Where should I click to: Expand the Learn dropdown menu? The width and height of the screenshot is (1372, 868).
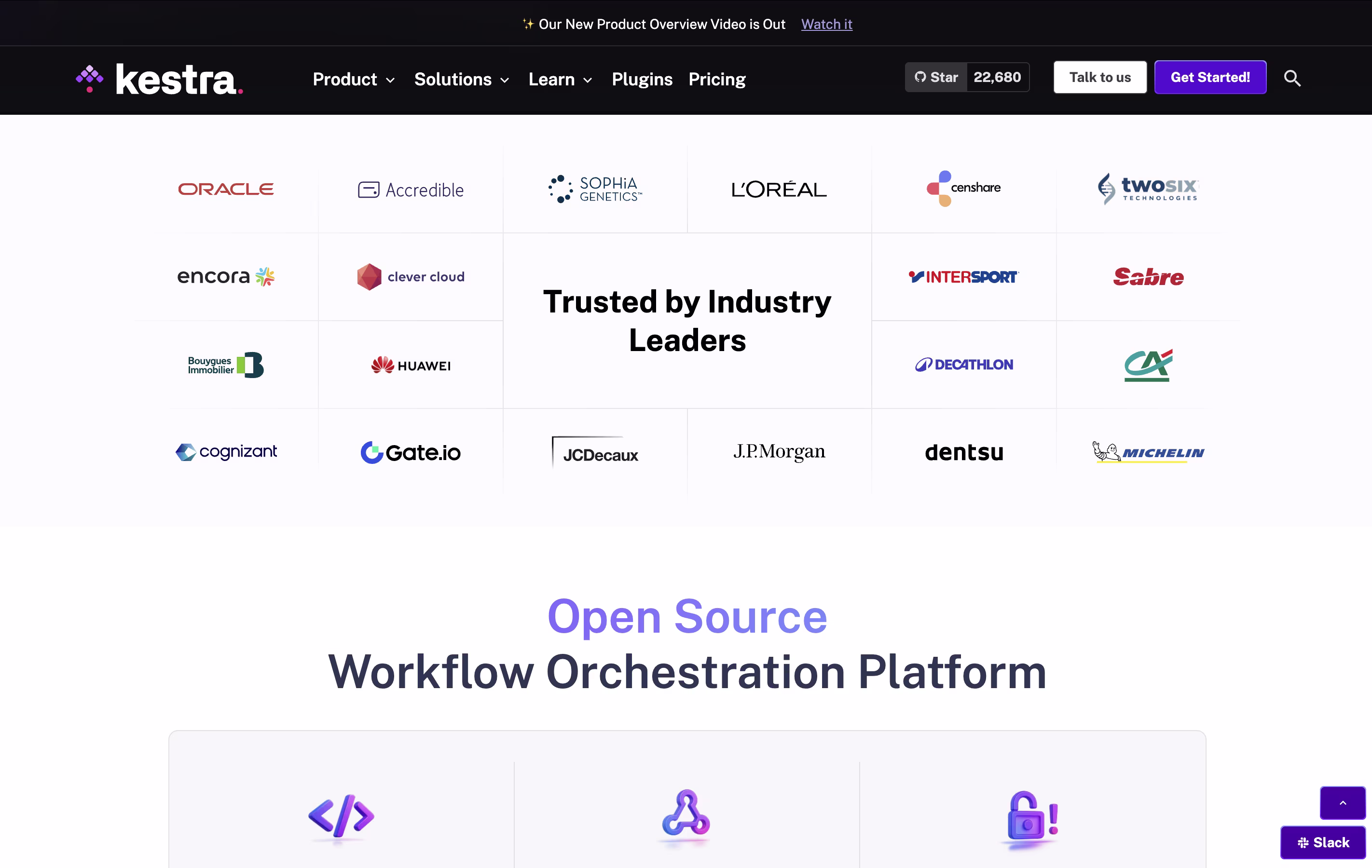(560, 79)
